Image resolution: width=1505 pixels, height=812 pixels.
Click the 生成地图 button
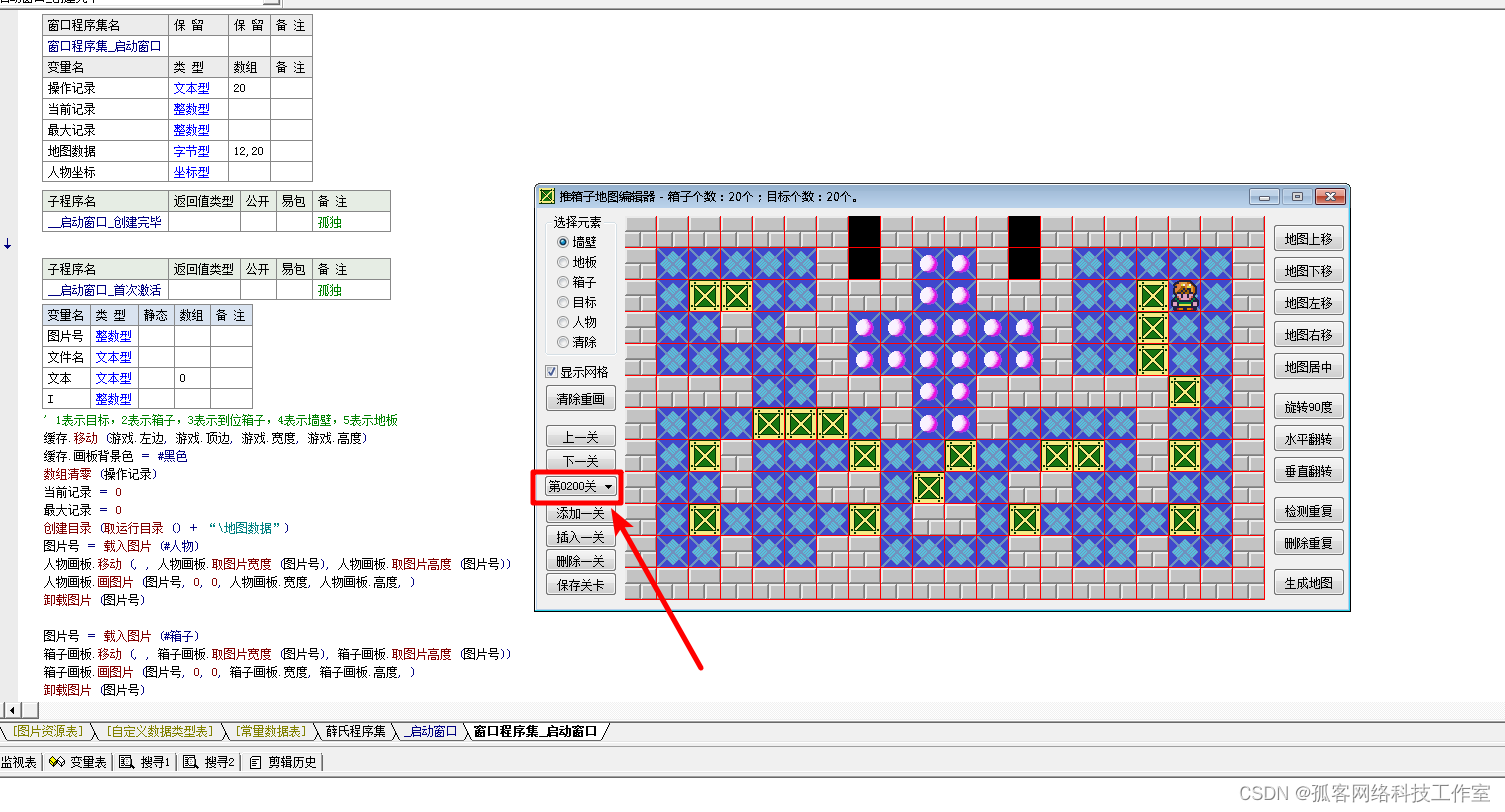click(1309, 583)
